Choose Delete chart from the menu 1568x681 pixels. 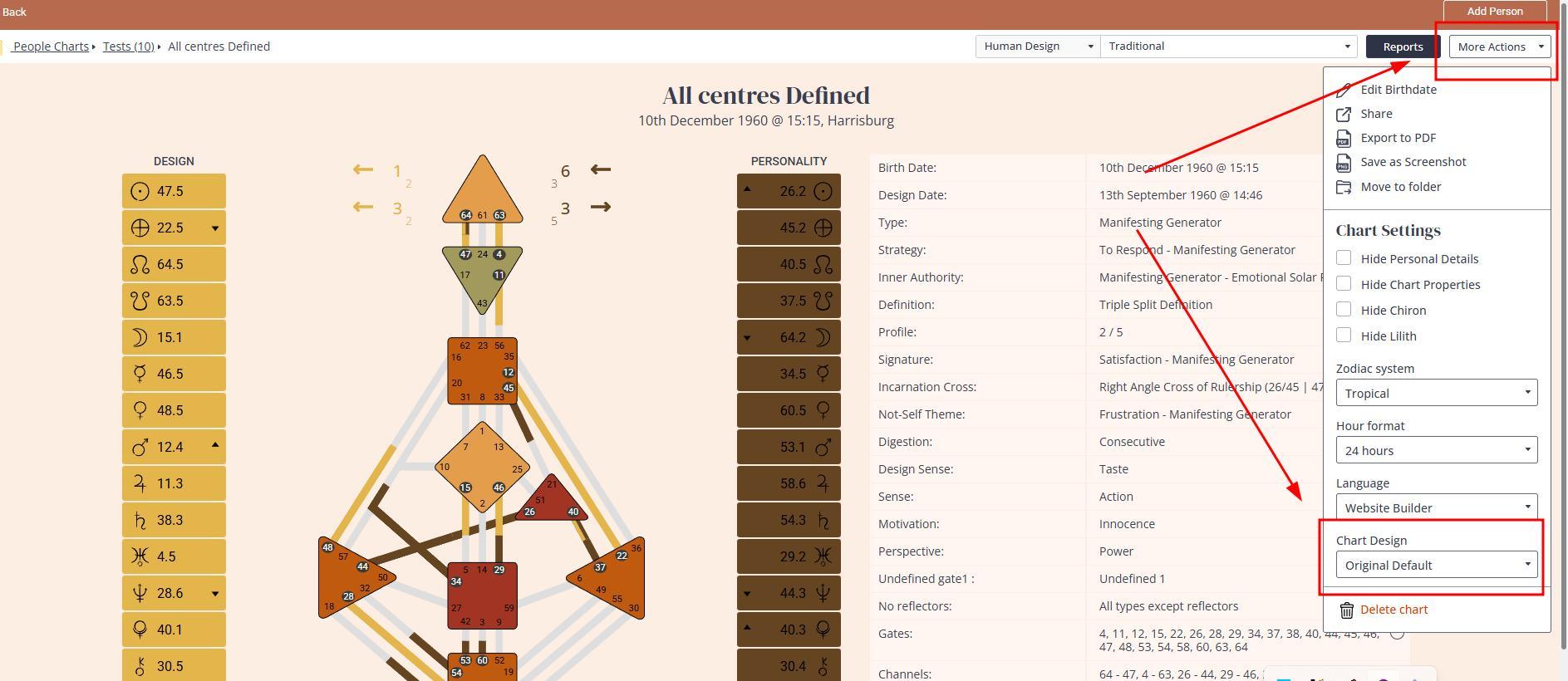pyautogui.click(x=1394, y=610)
